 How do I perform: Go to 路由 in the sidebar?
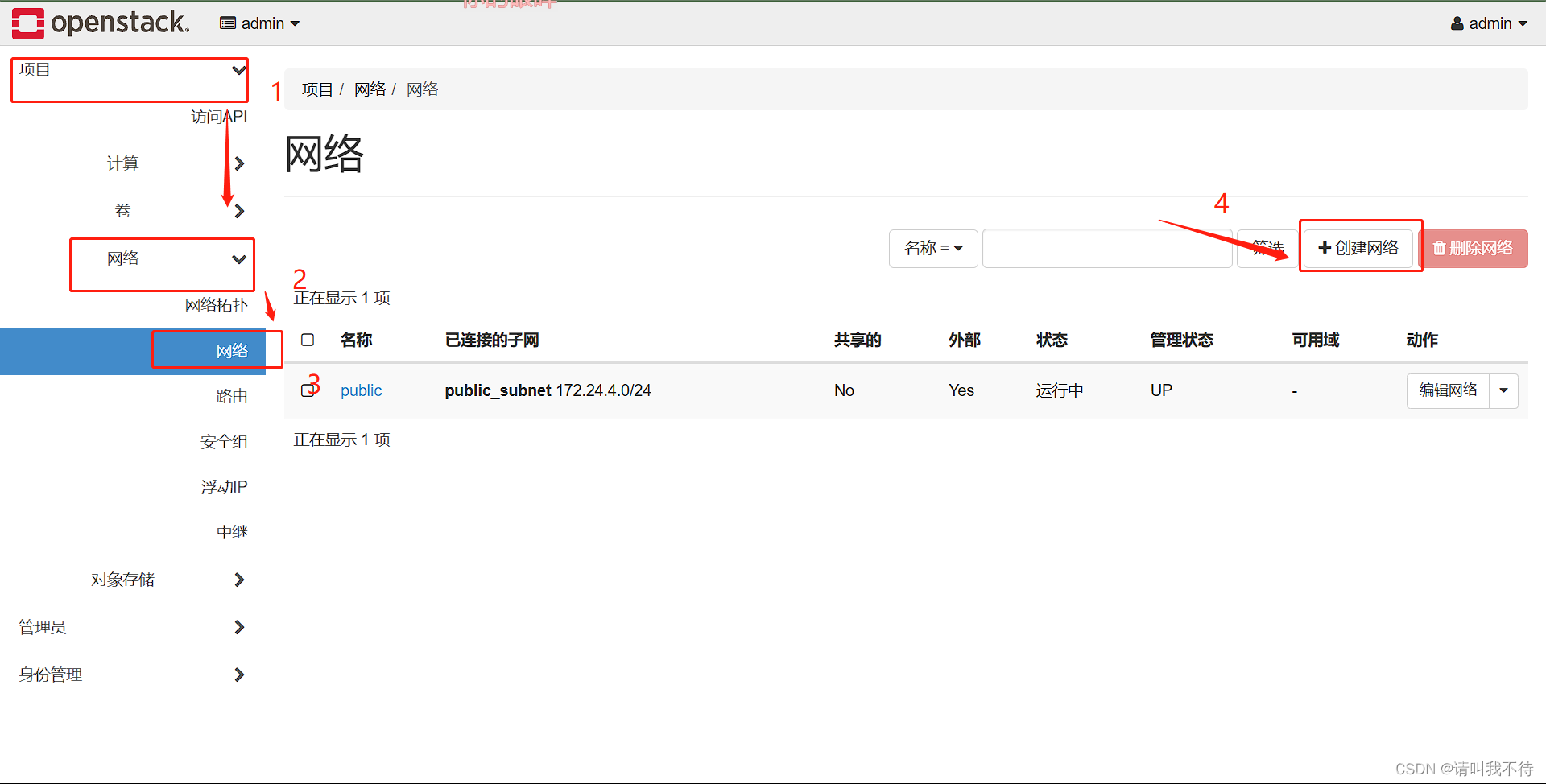click(x=232, y=396)
